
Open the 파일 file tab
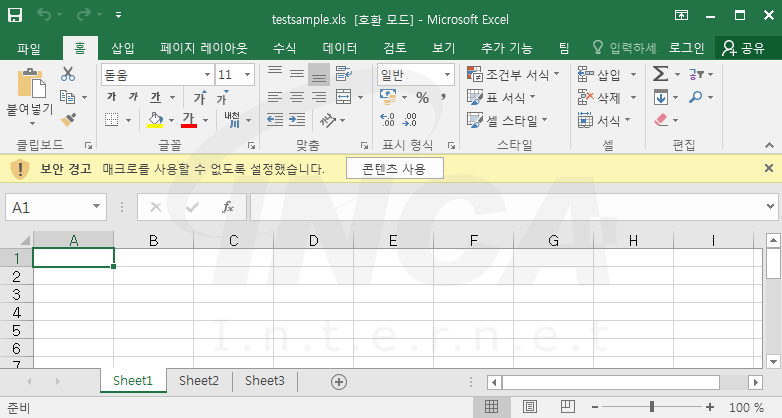(29, 48)
